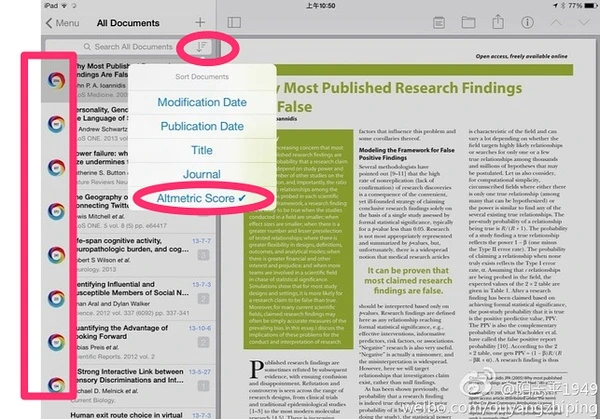The width and height of the screenshot is (600, 419).
Task: Choose Title sort option
Action: [x=201, y=151]
